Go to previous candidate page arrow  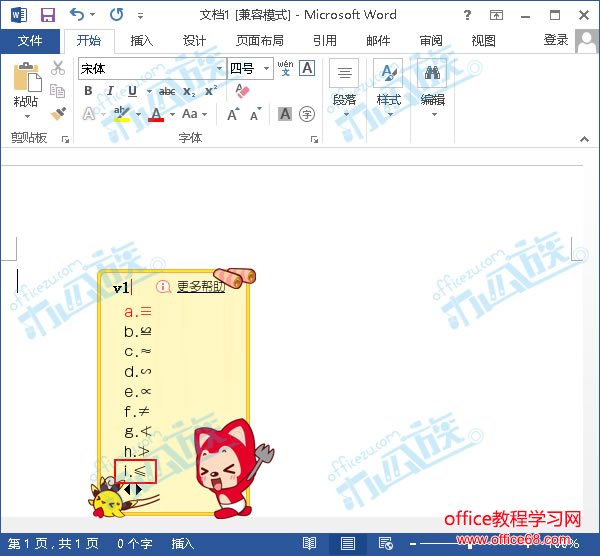point(127,489)
